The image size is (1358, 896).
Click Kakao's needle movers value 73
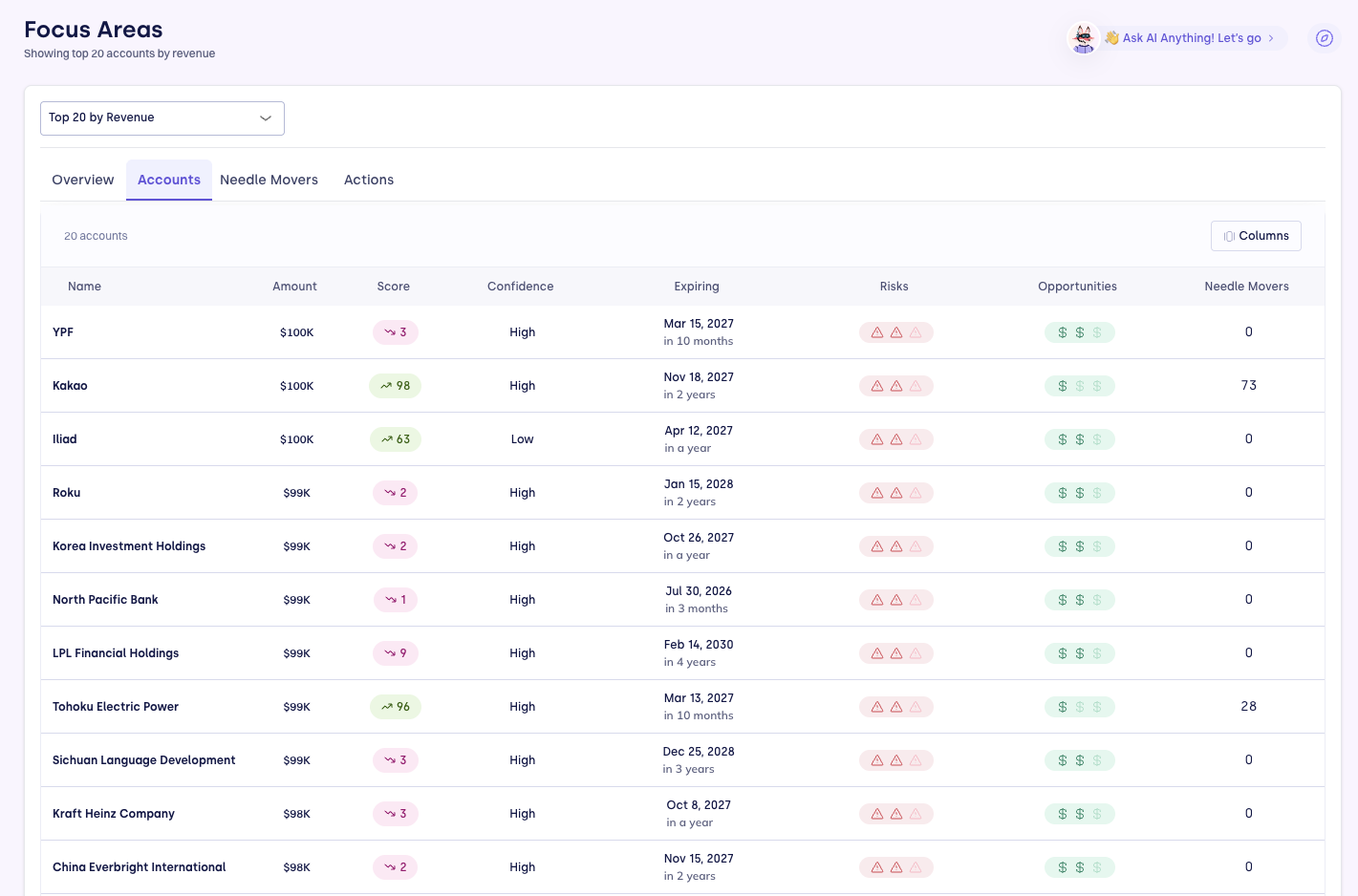pos(1248,386)
